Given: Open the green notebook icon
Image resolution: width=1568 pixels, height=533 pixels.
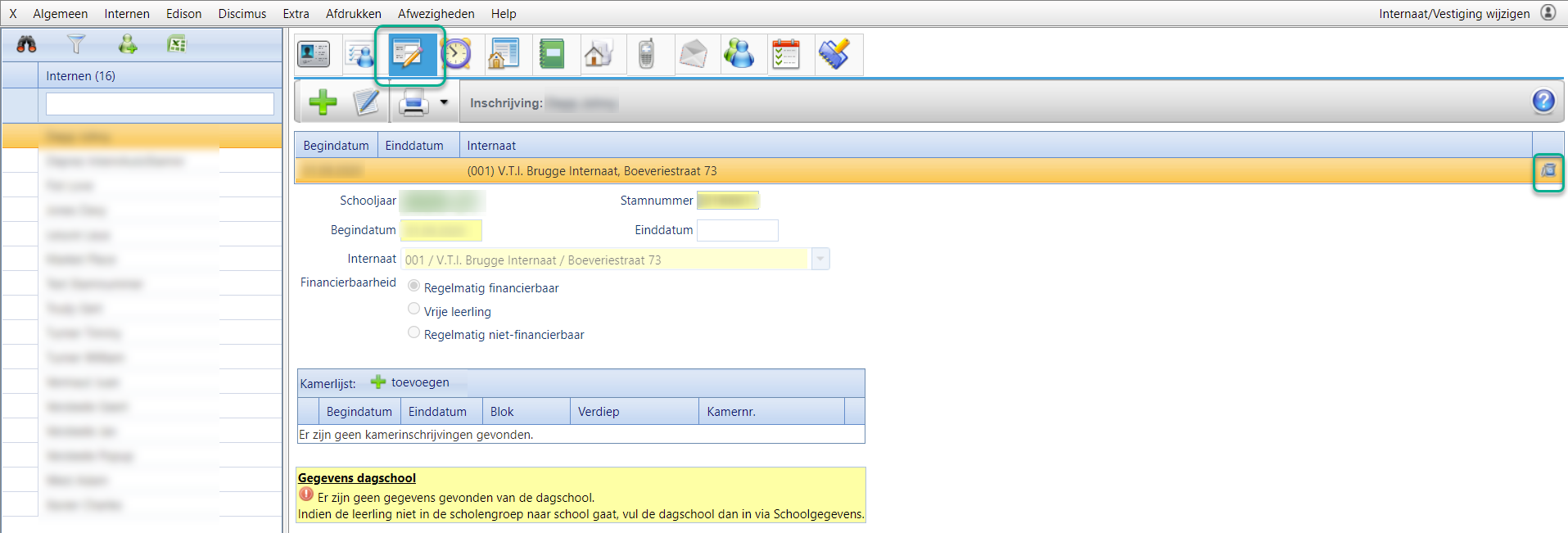Looking at the screenshot, I should [552, 54].
